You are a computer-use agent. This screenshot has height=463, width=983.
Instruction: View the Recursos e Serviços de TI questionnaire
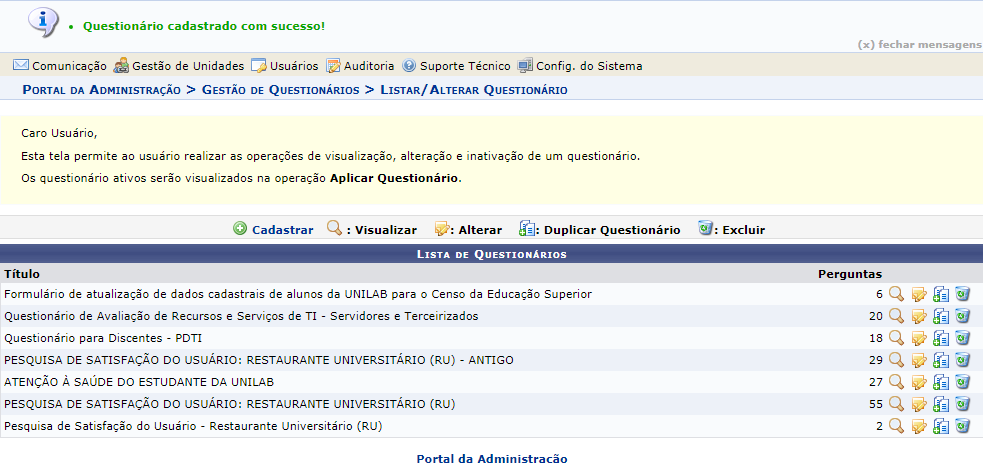[896, 316]
